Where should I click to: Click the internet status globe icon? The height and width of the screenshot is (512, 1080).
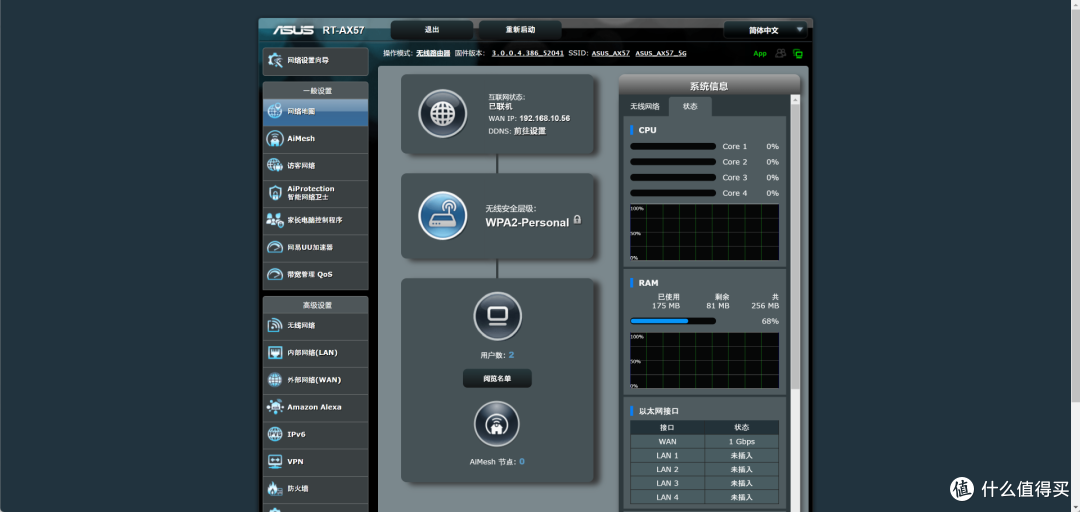[x=443, y=114]
